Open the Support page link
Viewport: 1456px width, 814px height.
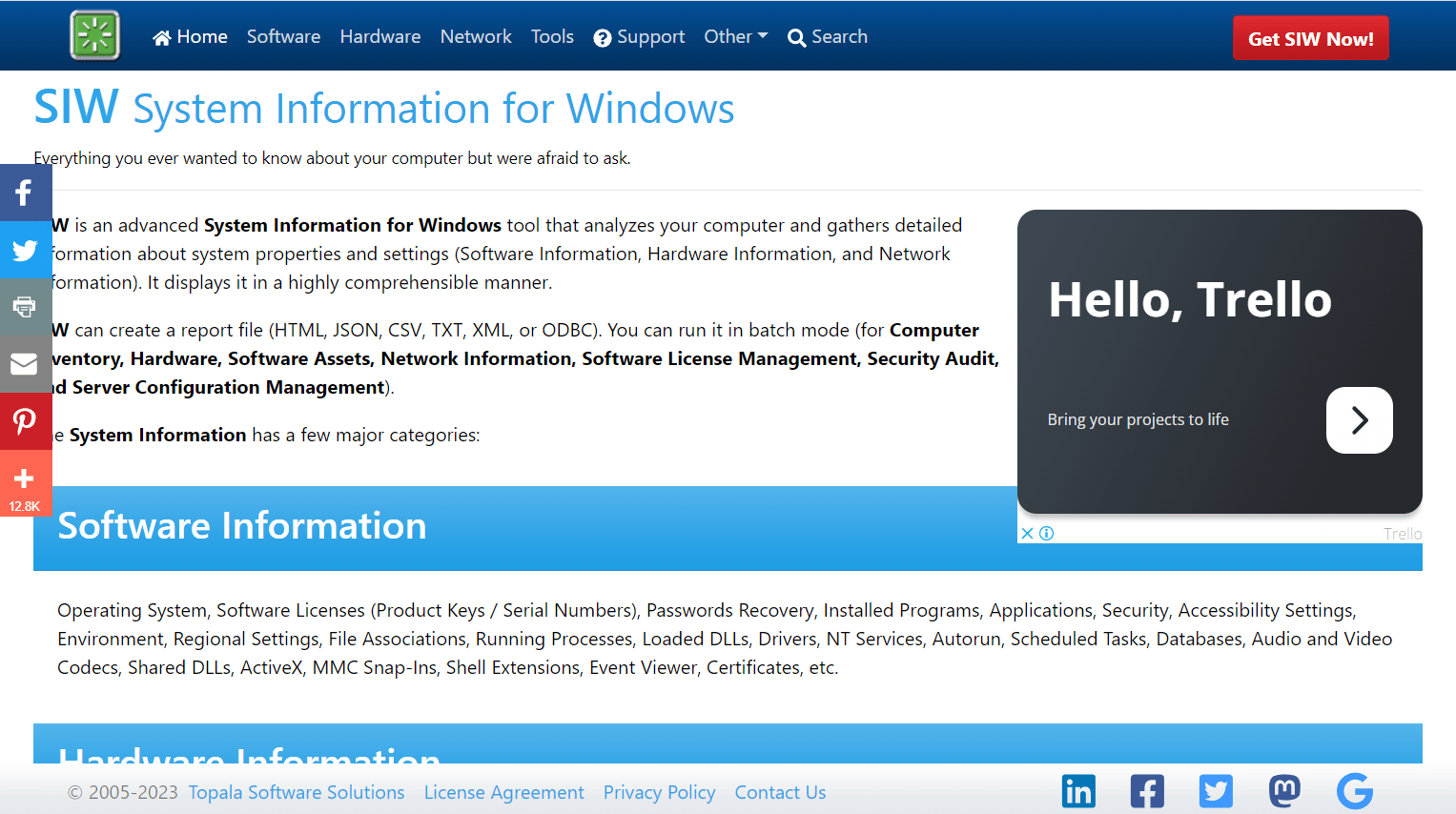click(639, 37)
